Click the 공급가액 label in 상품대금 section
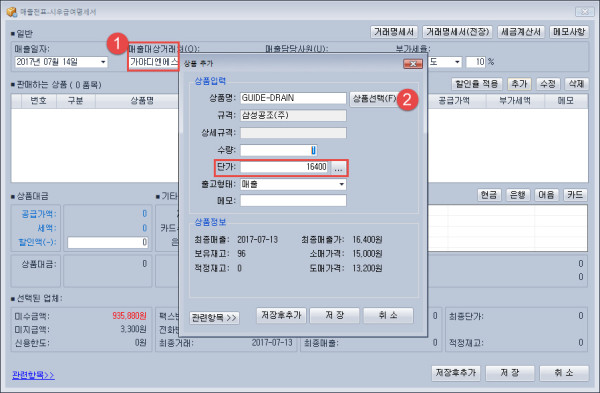The width and height of the screenshot is (600, 393). coord(39,214)
